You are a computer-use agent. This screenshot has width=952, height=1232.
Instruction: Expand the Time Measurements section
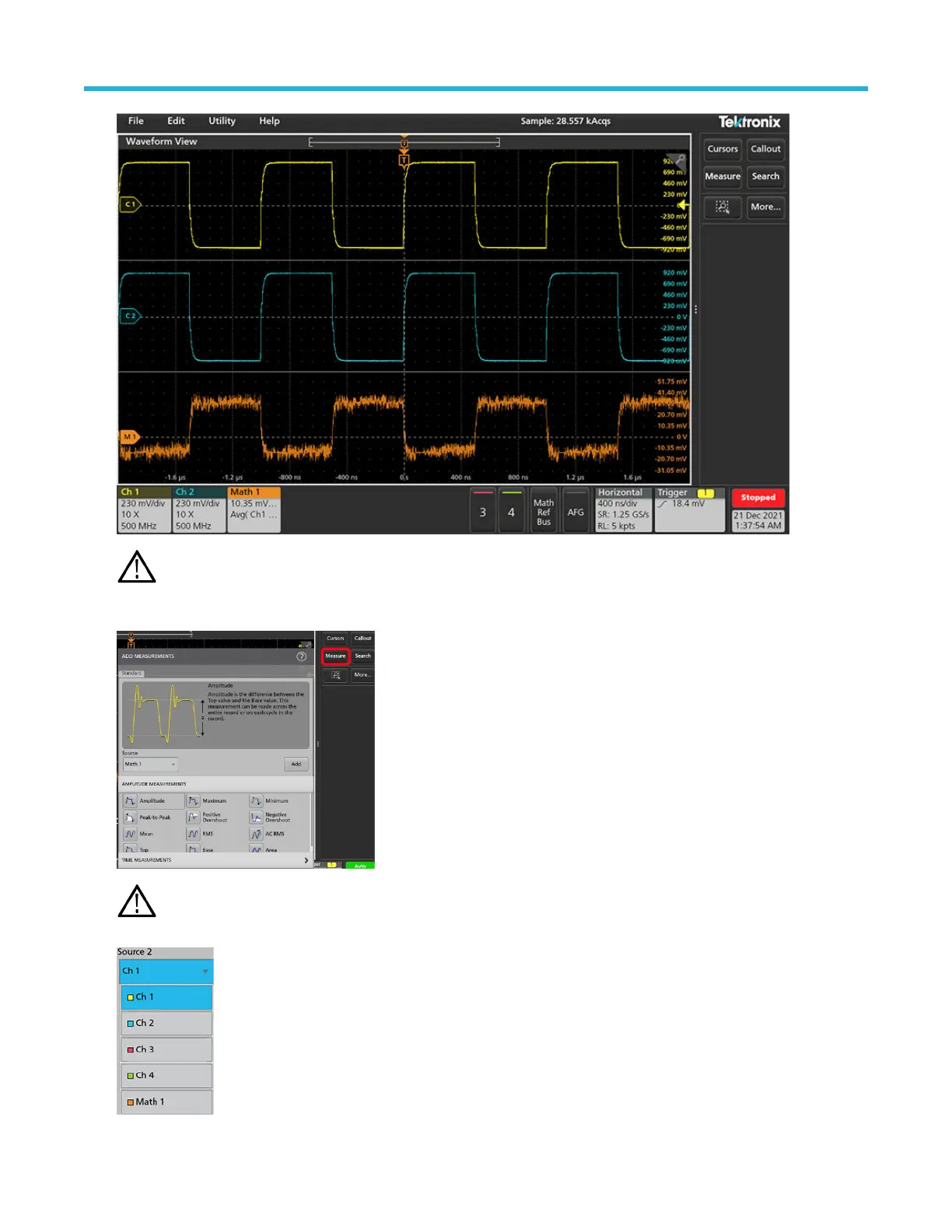[x=215, y=860]
